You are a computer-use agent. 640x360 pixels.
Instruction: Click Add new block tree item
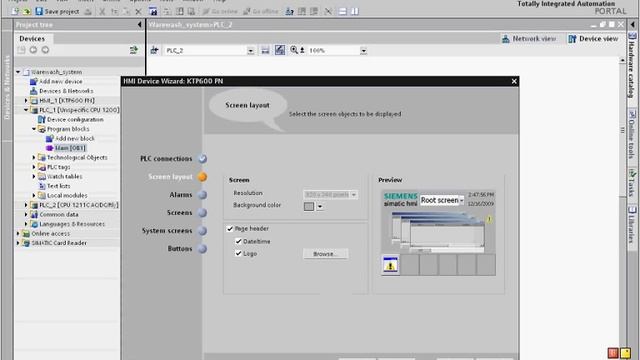[x=75, y=138]
